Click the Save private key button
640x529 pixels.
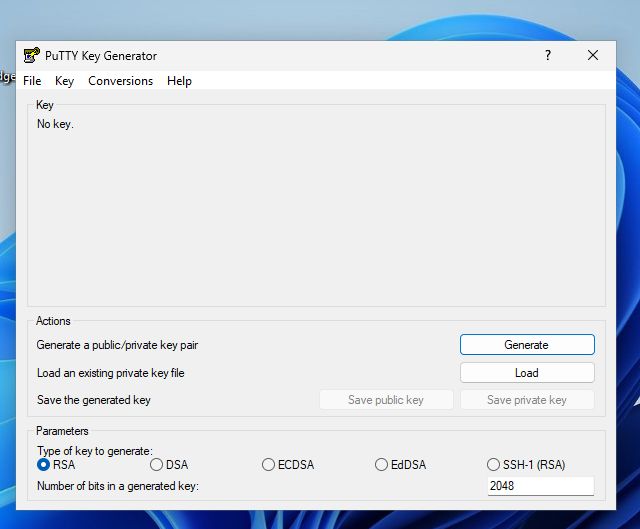point(527,400)
